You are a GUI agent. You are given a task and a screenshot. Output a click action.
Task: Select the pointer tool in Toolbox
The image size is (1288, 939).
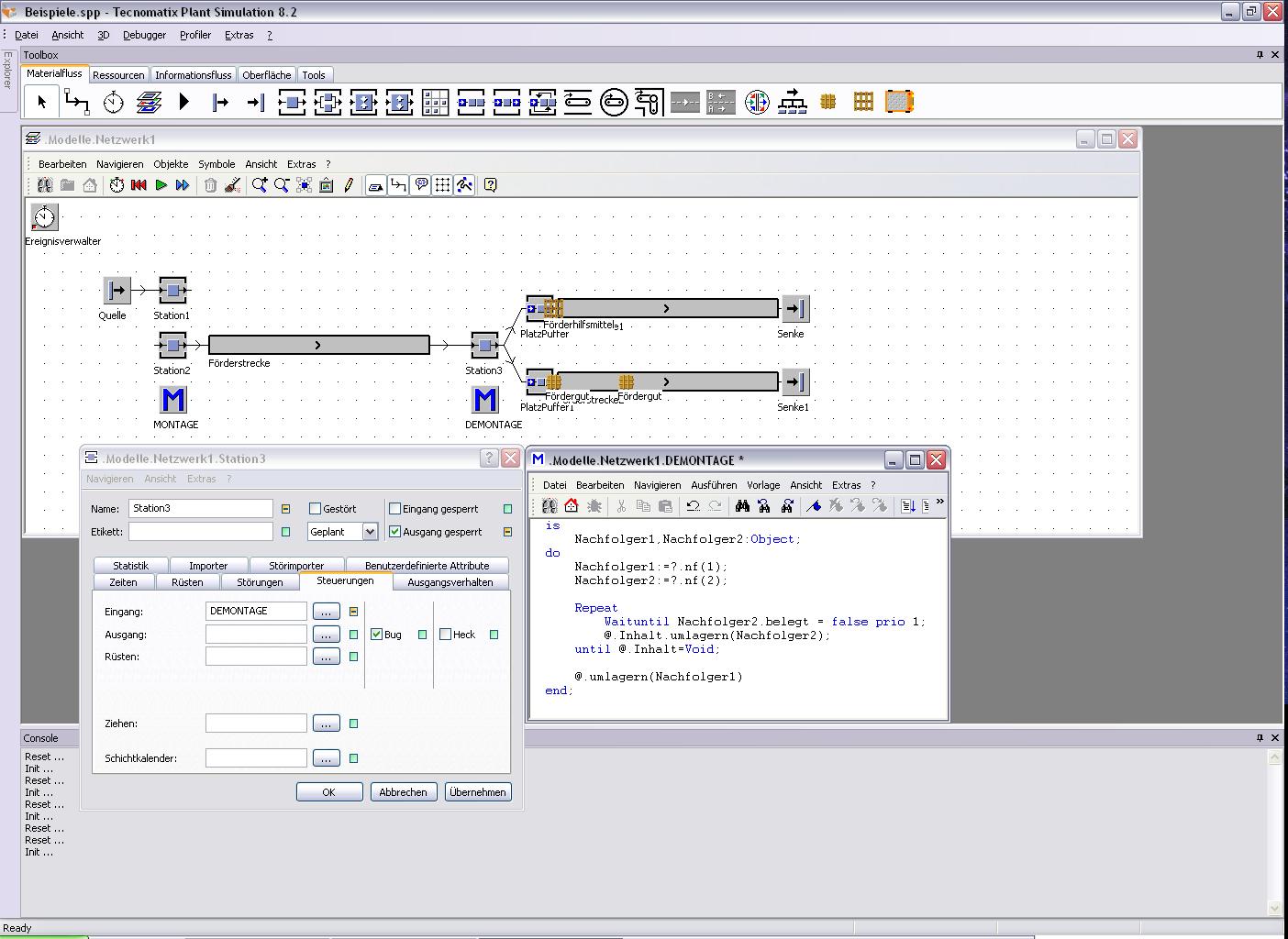pos(41,102)
